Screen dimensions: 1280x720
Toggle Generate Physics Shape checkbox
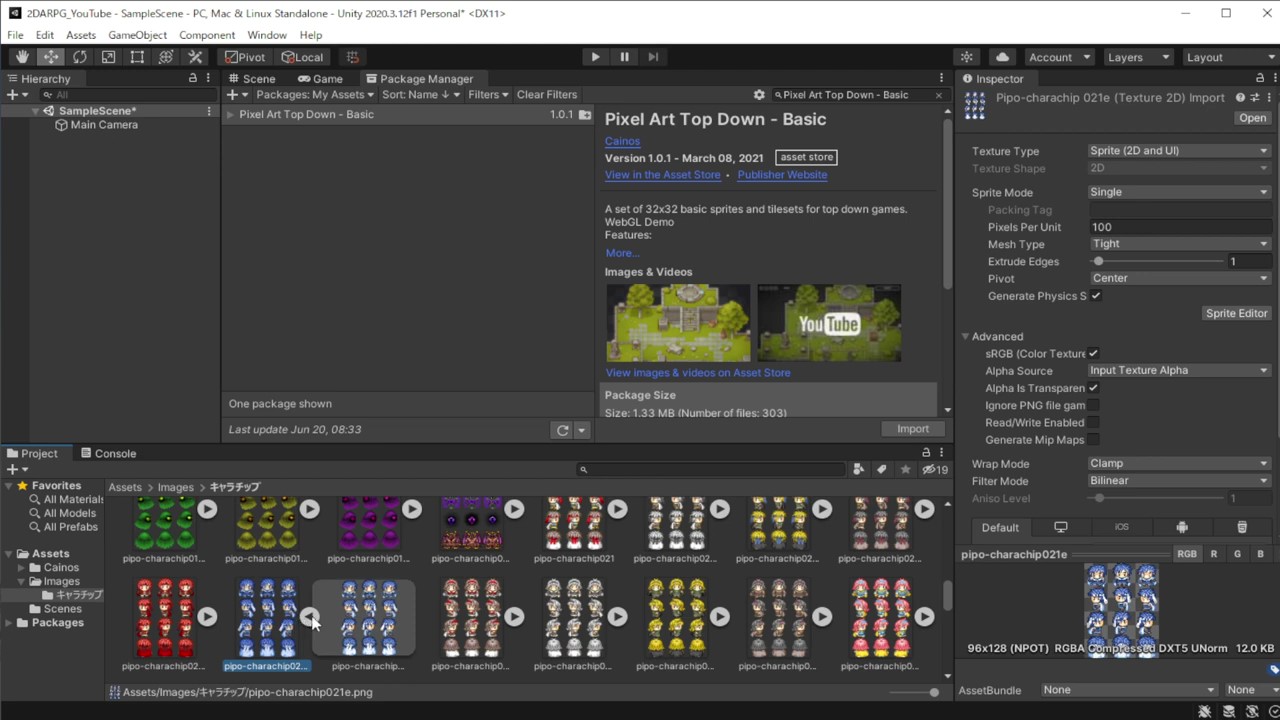(x=1096, y=296)
